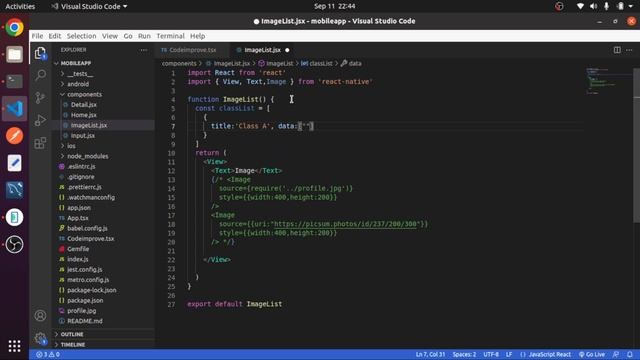Click the picsum.photos URL link in code

pos(345,224)
